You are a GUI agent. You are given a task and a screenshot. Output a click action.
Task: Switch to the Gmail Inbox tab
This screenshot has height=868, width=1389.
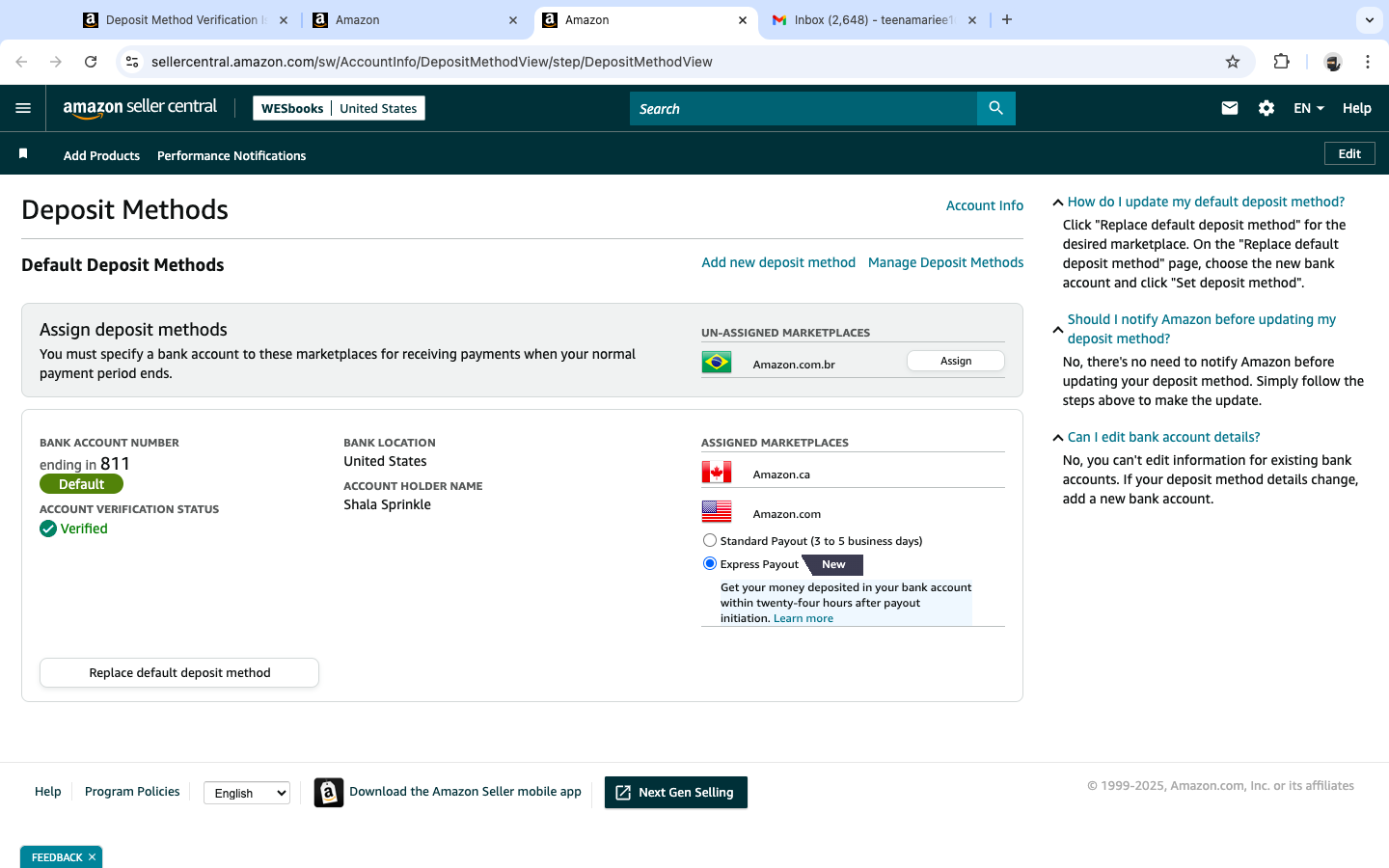coord(874,20)
